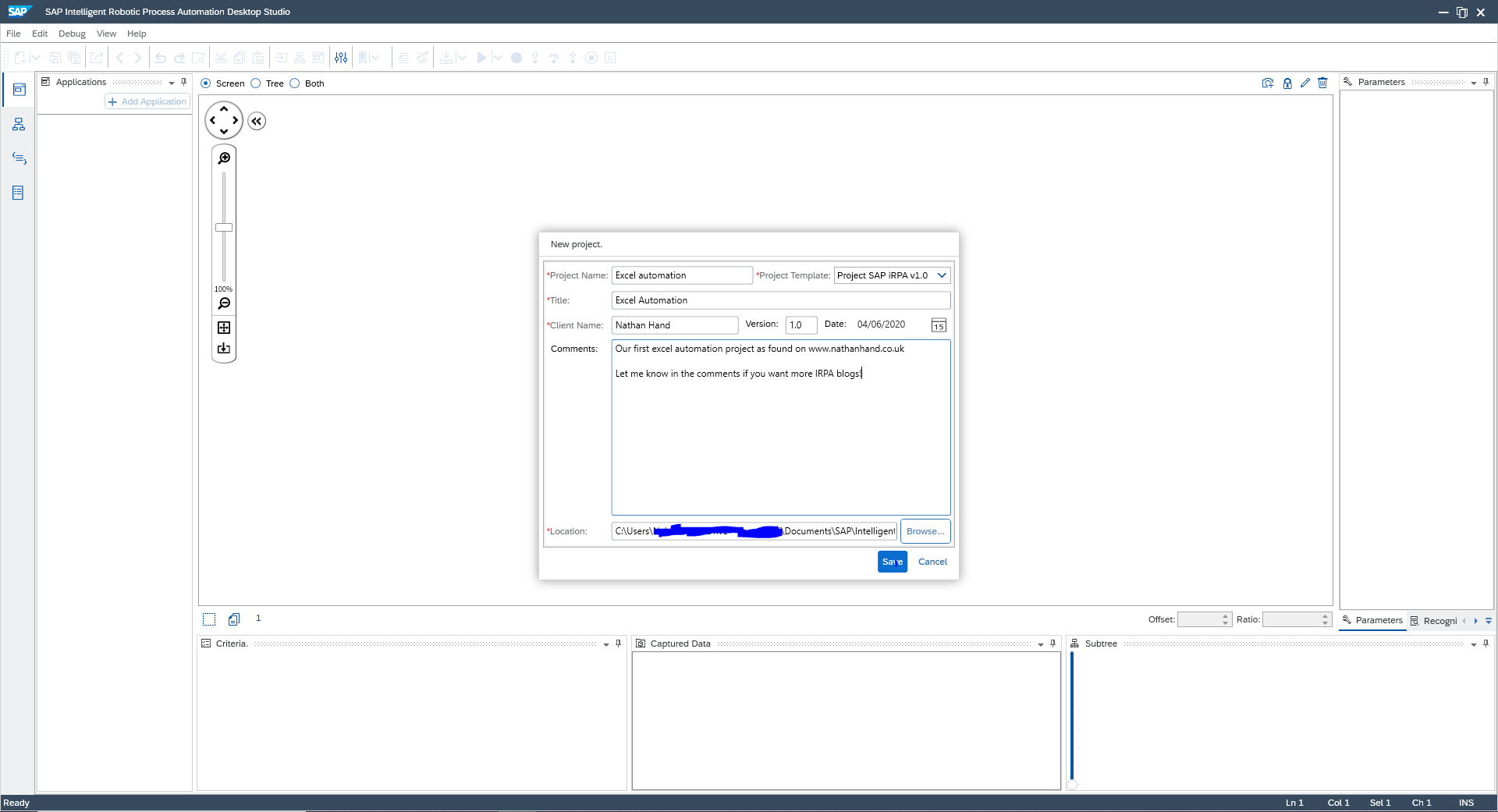Toggle the Subtree panel pin
Screen dimensions: 1498x812
click(x=1486, y=644)
